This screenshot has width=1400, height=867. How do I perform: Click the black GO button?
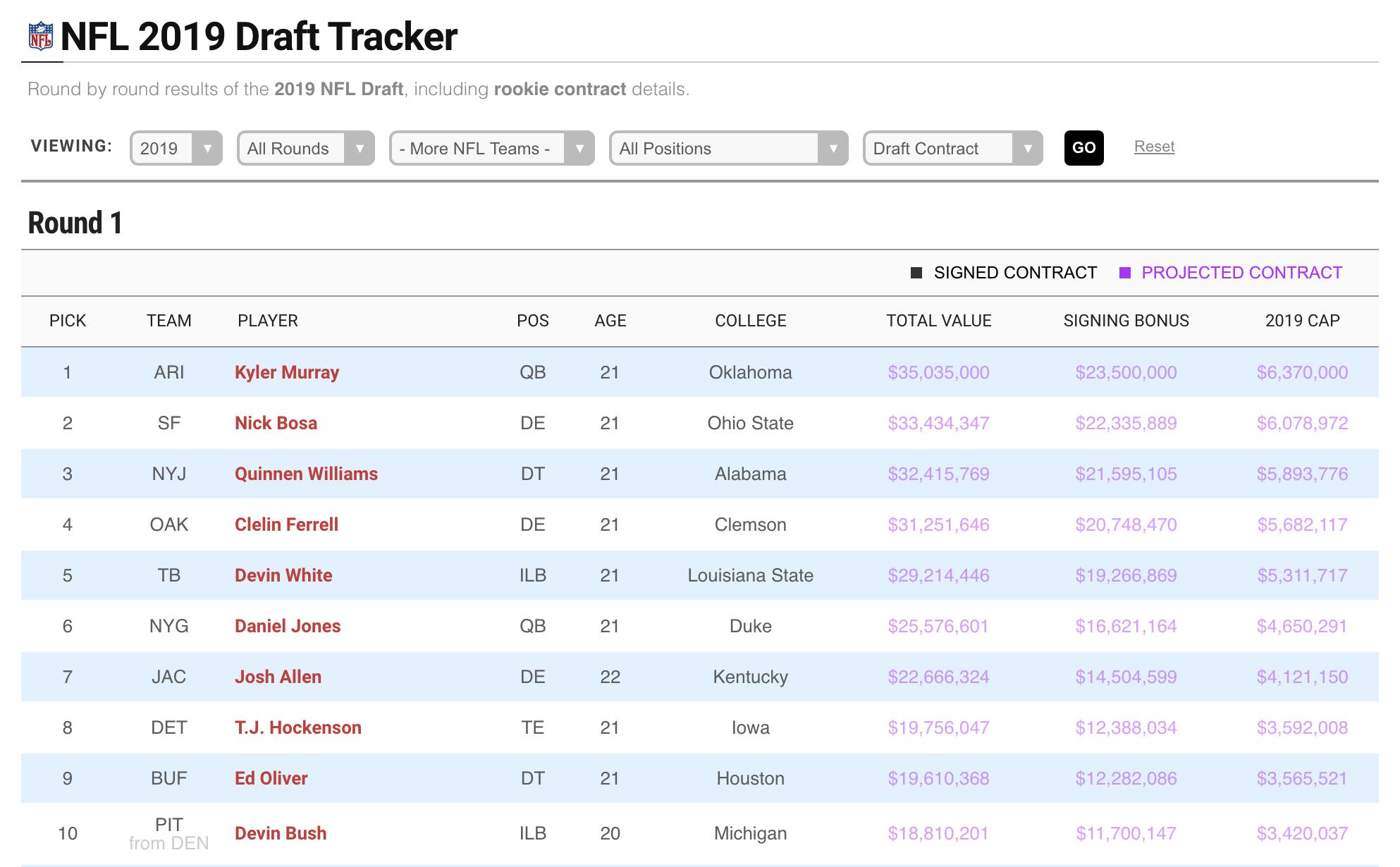tap(1084, 148)
